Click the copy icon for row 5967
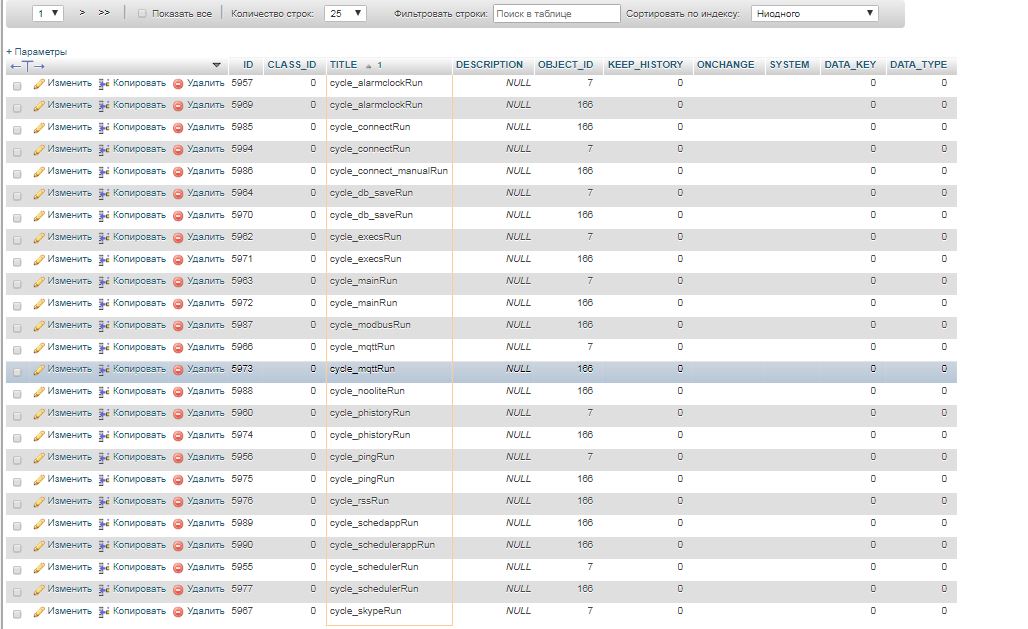The image size is (1028, 629). (x=104, y=611)
